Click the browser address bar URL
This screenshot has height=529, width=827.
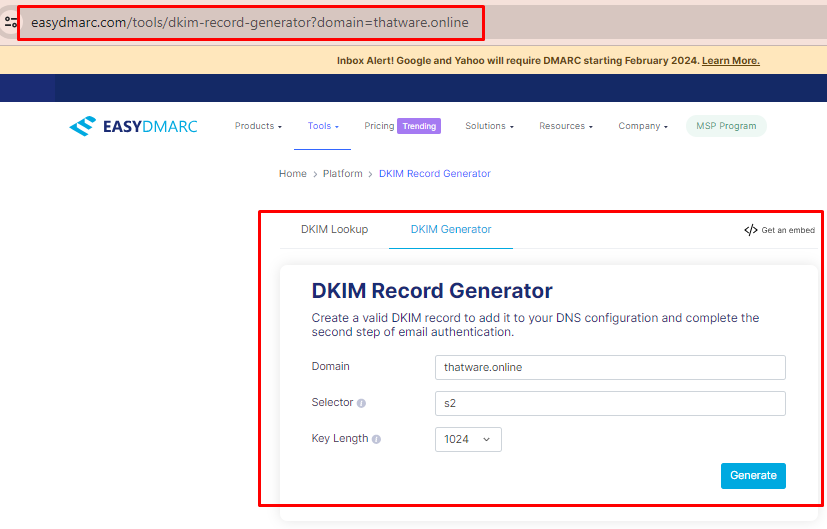(249, 23)
